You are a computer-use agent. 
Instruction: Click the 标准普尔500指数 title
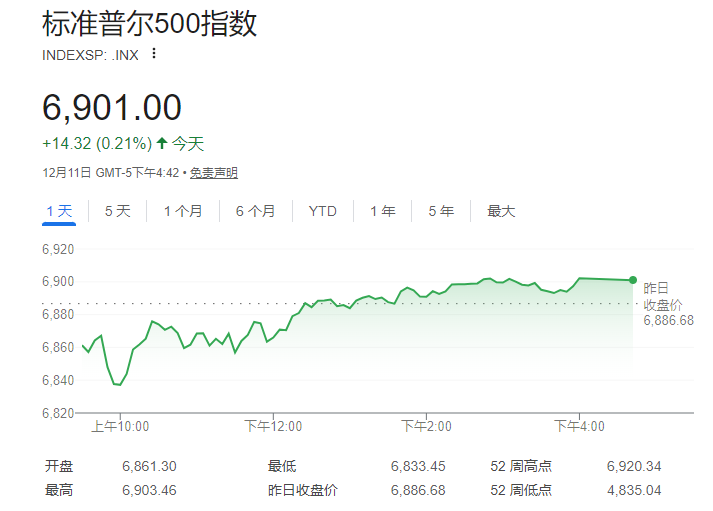(150, 24)
